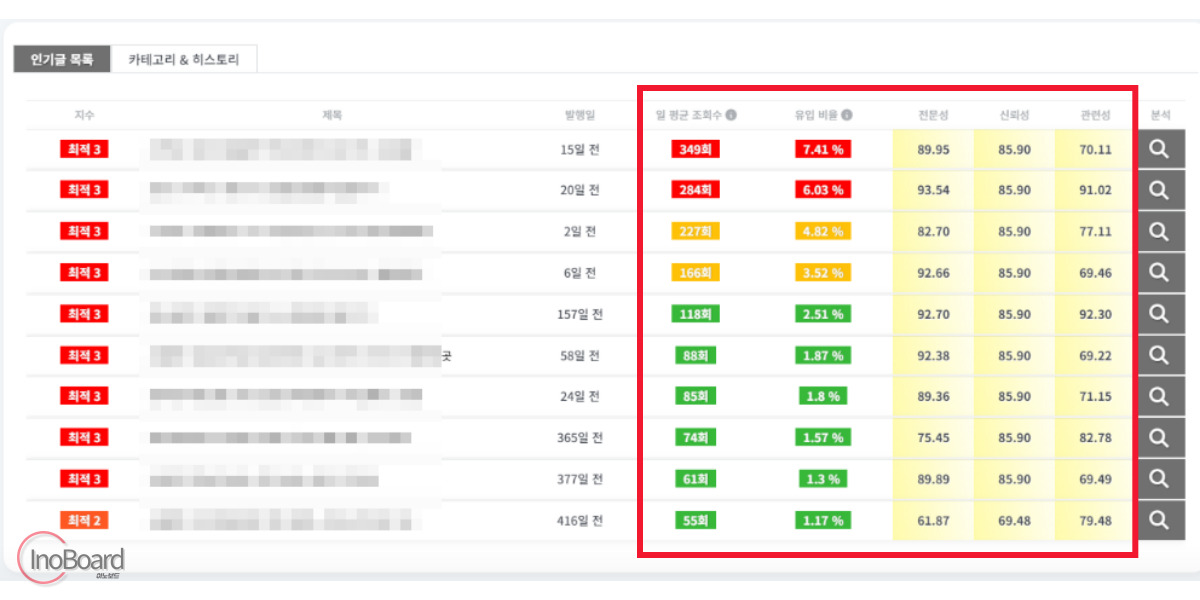Open analysis icon for 377일 전 row

point(1159,479)
